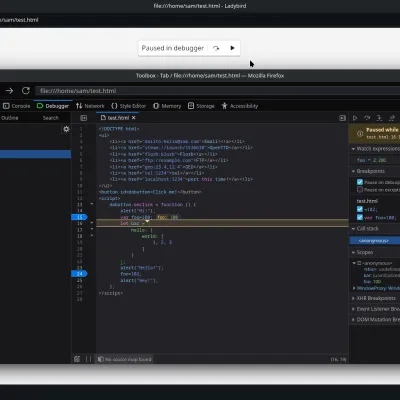Collapse code fold arrow on line 18

coord(92,235)
